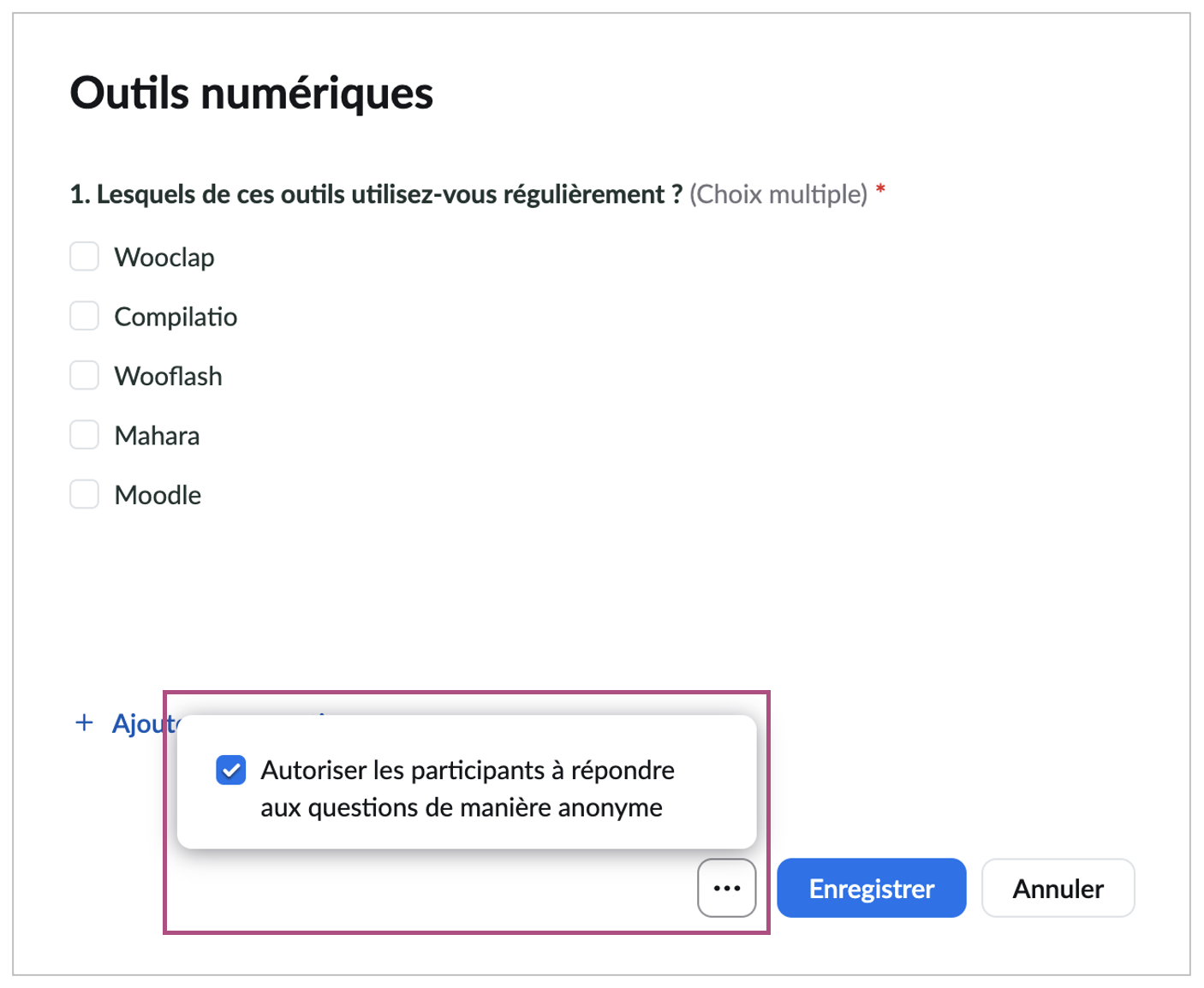Tick the Compilatio checkbox

pos(84,316)
